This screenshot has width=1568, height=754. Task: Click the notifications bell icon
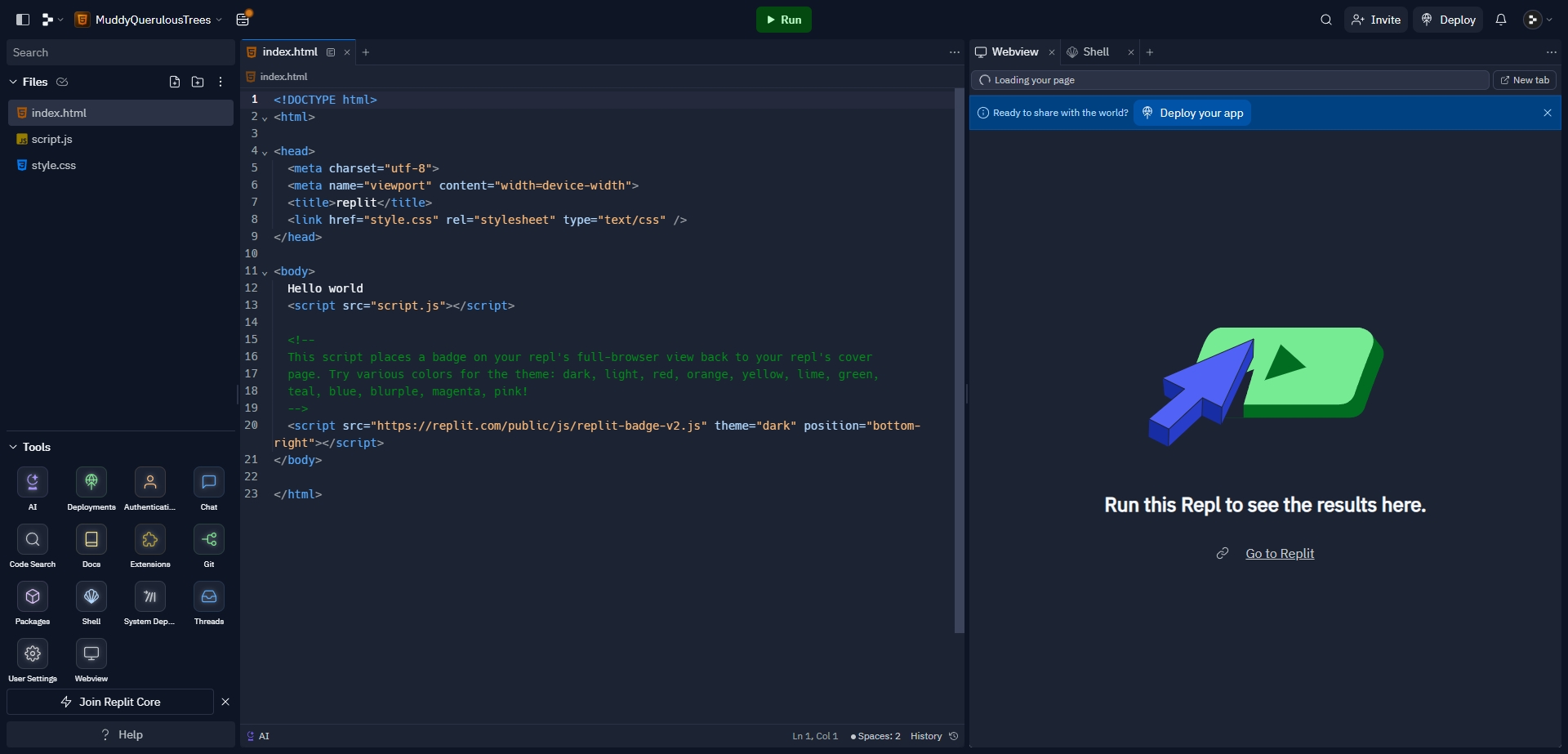pyautogui.click(x=1501, y=20)
